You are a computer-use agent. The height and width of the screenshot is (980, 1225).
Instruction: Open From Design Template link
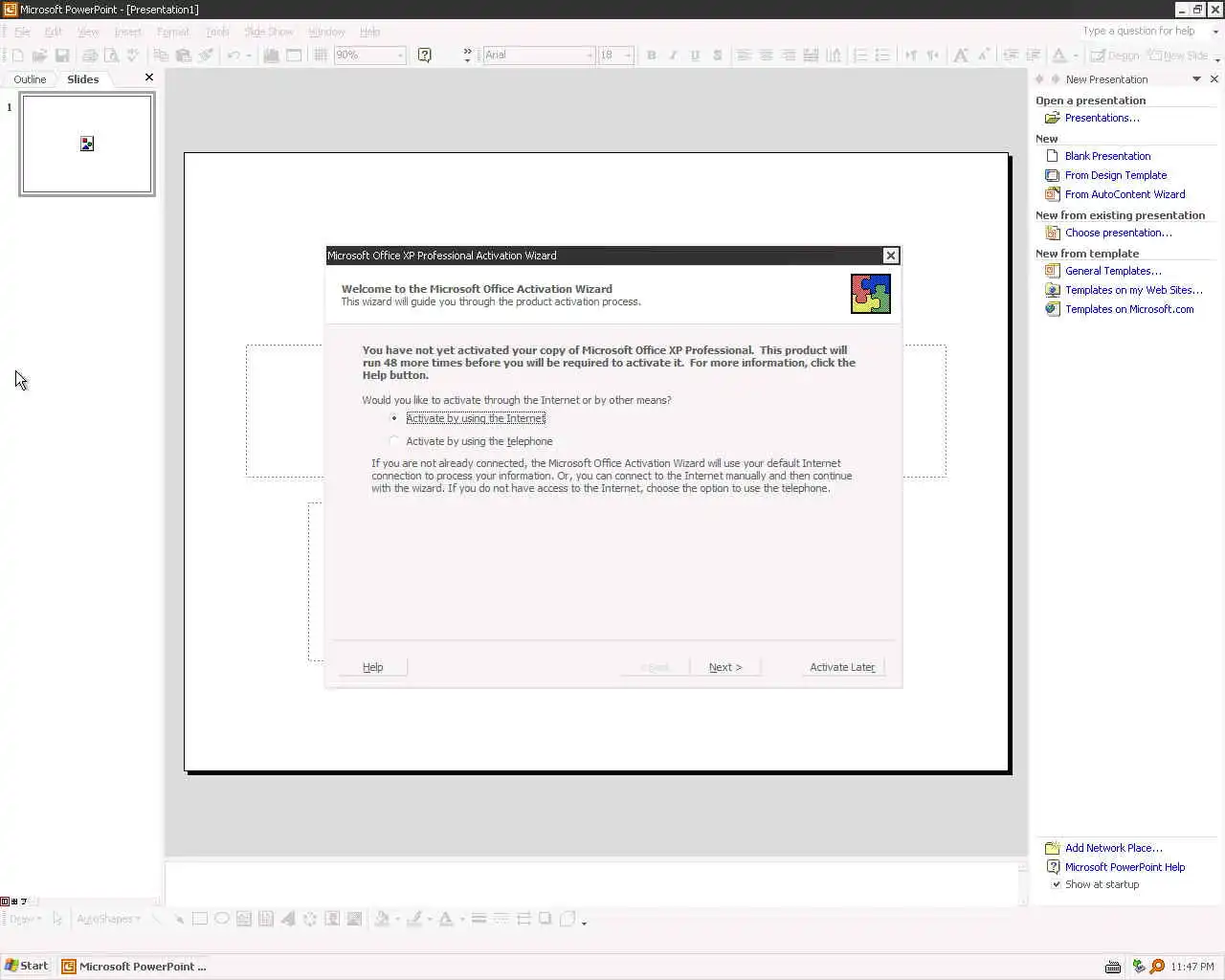1116,175
